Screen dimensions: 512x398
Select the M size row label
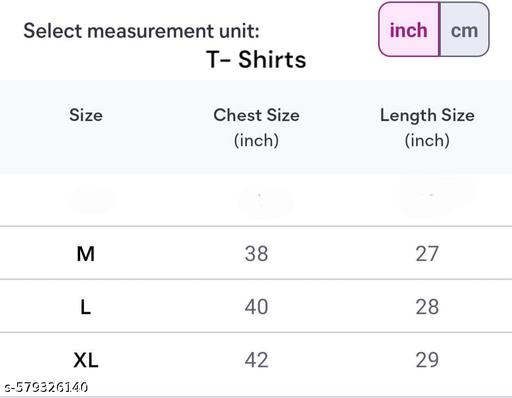pyautogui.click(x=86, y=254)
